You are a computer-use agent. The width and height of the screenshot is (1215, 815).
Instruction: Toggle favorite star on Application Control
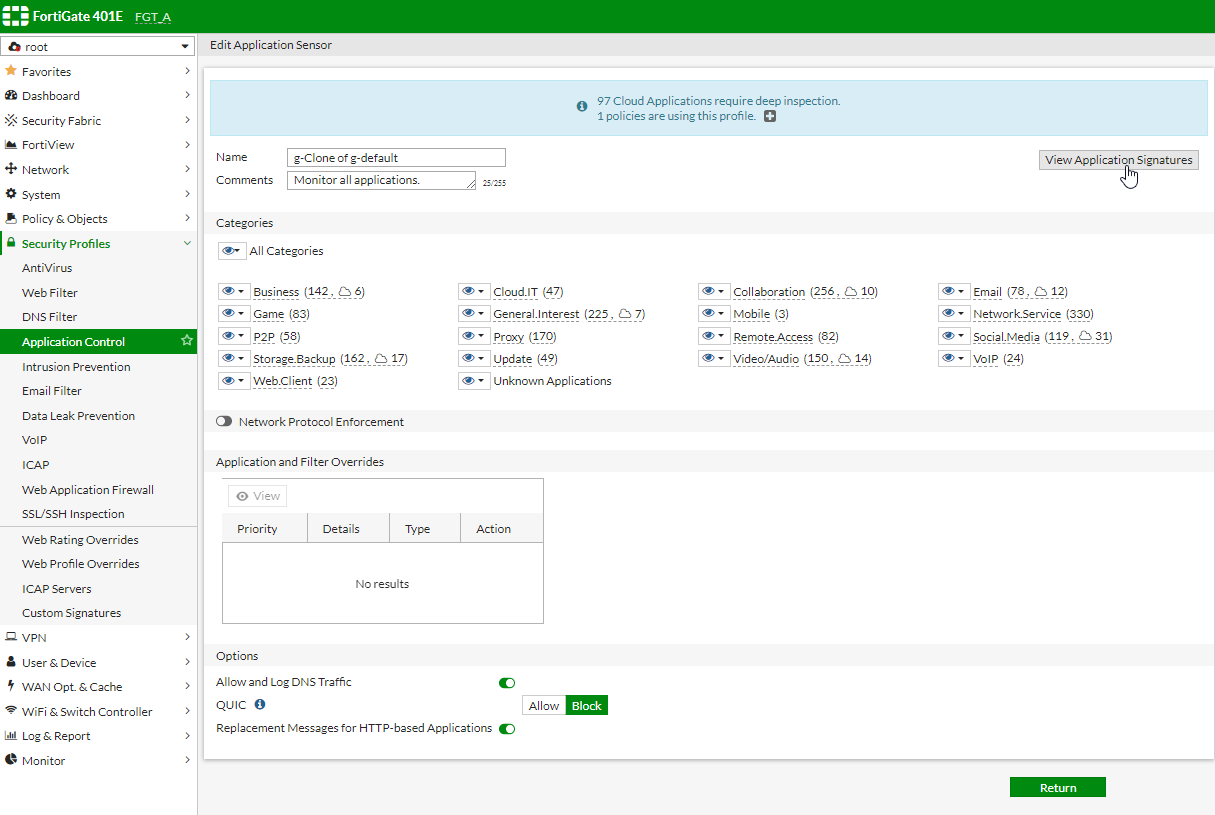(x=186, y=341)
